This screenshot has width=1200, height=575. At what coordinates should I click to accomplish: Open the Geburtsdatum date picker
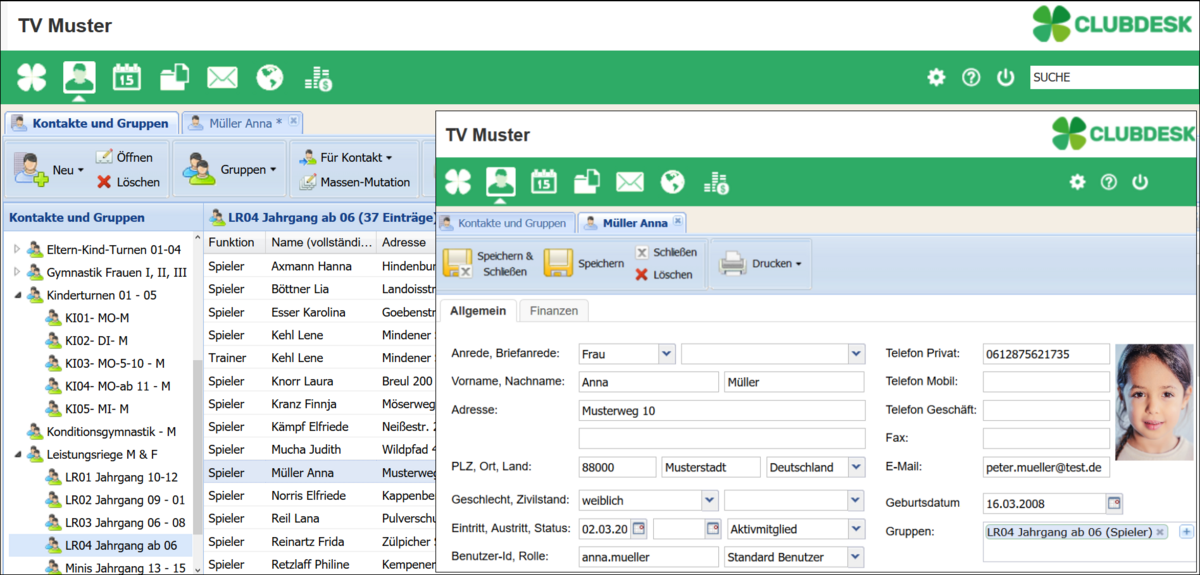click(1114, 502)
